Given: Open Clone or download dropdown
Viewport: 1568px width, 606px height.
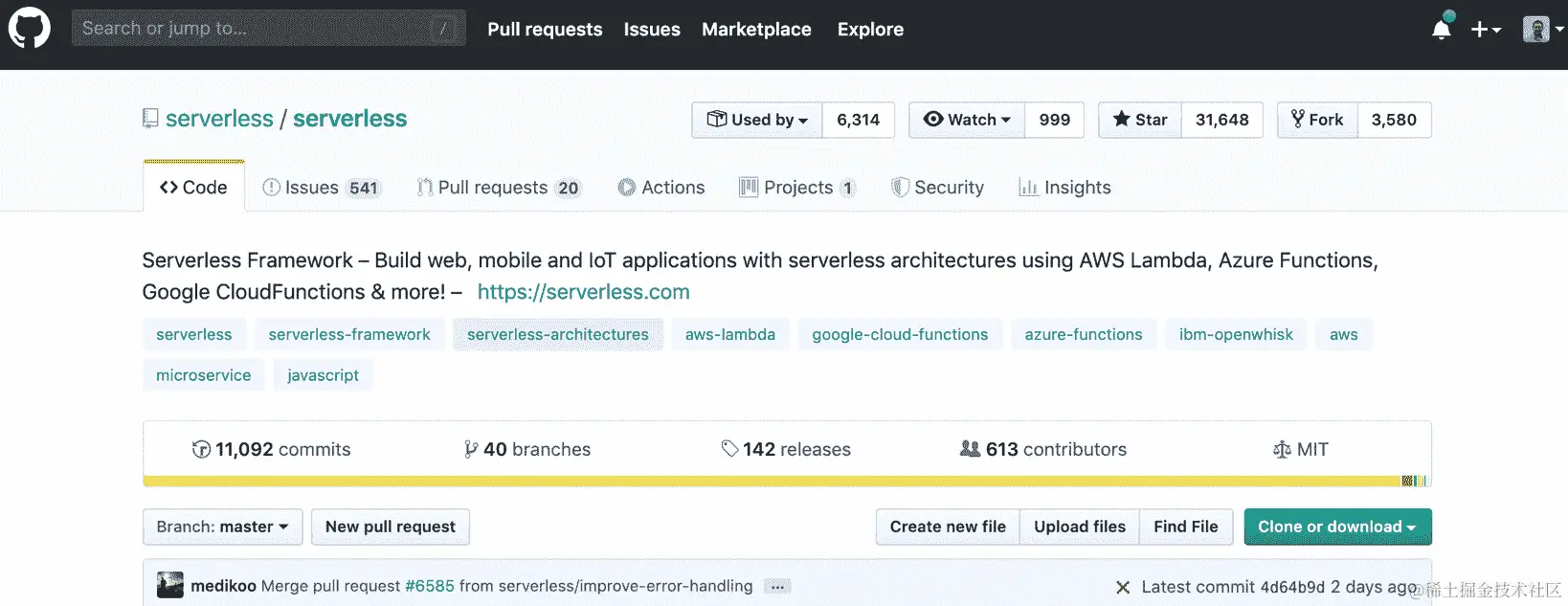Looking at the screenshot, I should (1337, 527).
